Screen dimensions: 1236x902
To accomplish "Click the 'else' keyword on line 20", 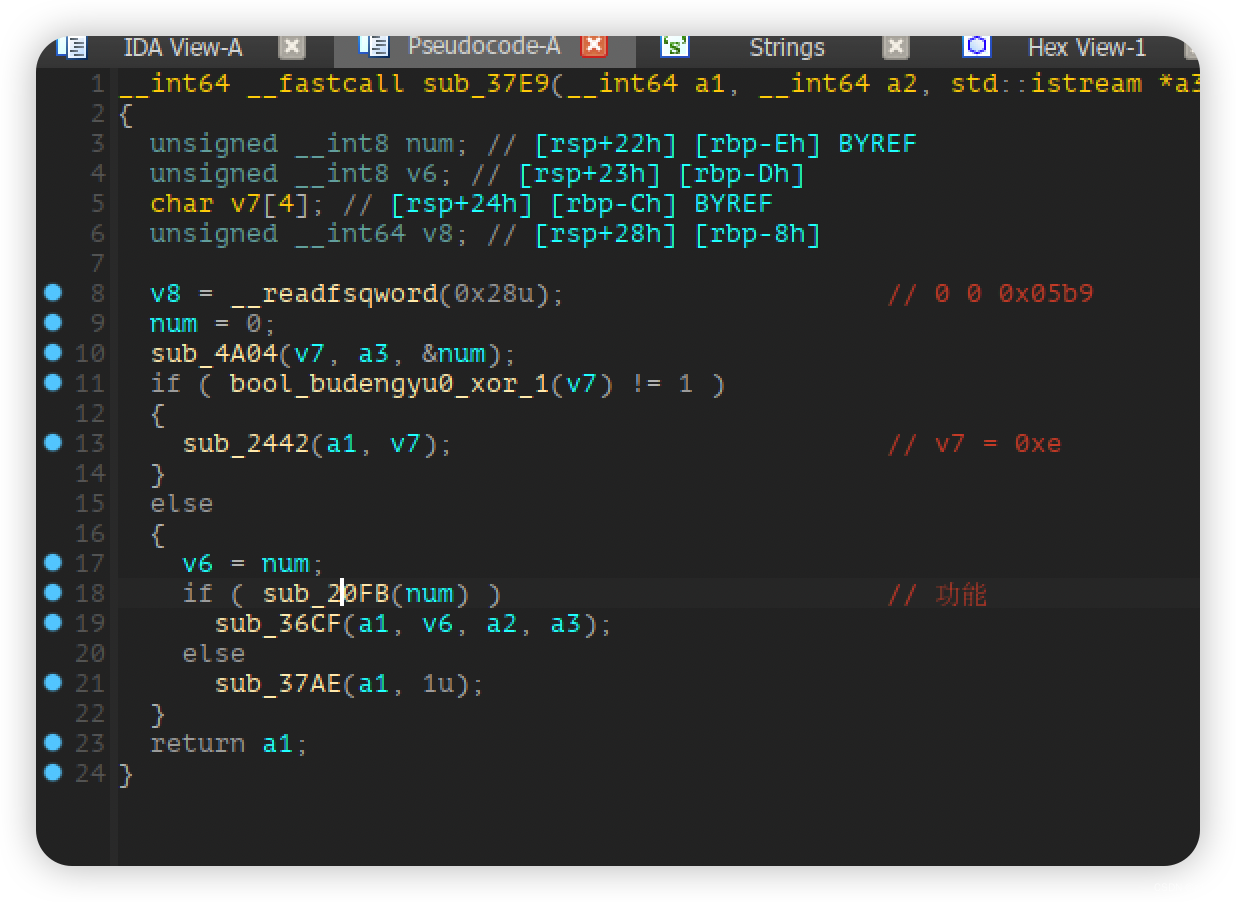I will [214, 653].
